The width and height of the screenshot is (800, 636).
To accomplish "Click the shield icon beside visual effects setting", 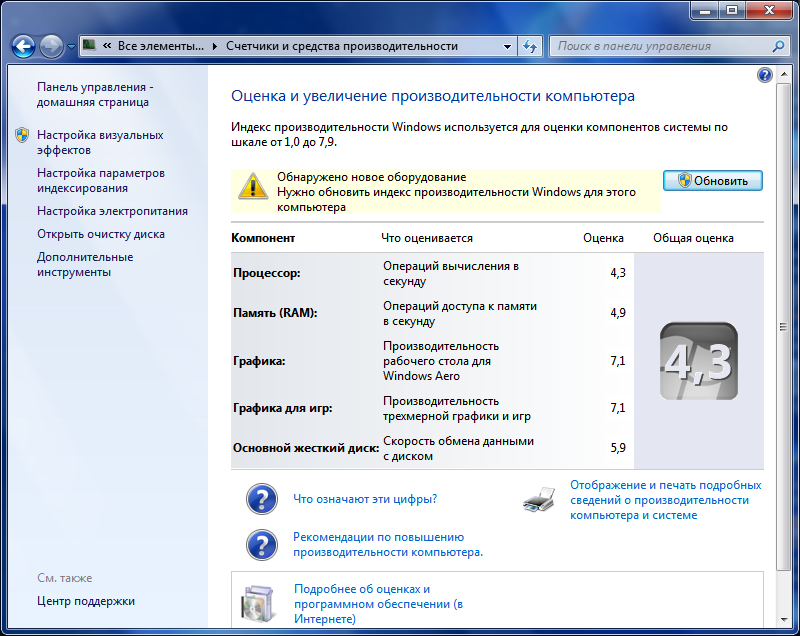I will (x=22, y=135).
